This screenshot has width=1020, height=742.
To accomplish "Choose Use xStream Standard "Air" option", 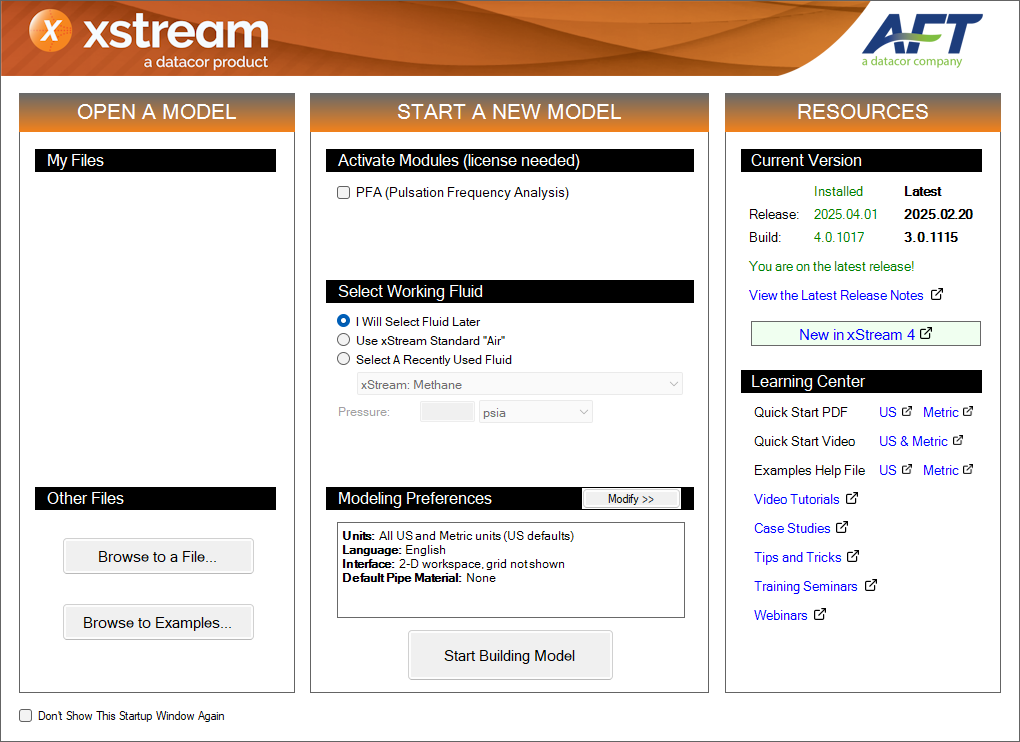I will click(x=343, y=339).
